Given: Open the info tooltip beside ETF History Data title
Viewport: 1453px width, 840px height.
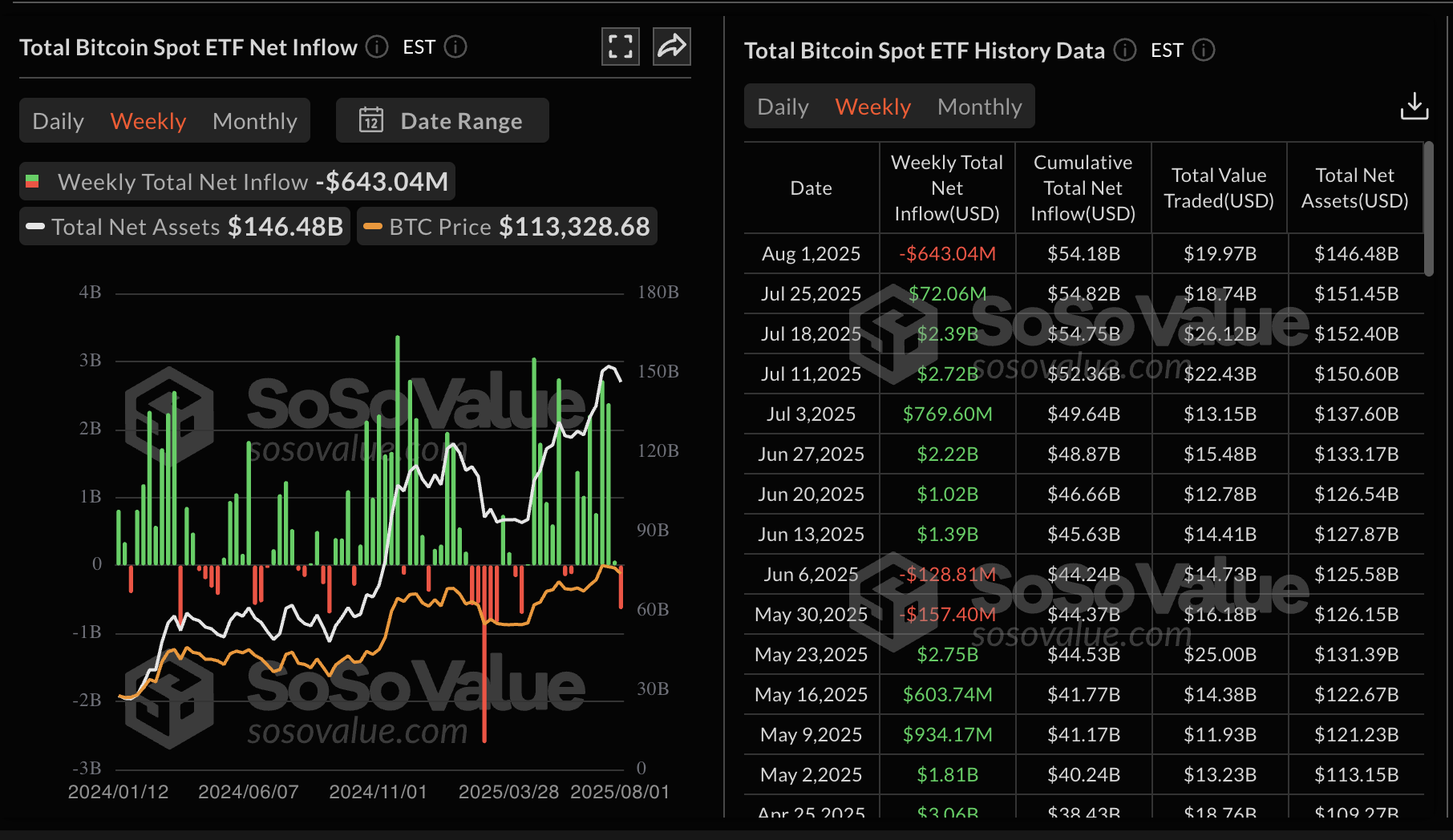Looking at the screenshot, I should tap(1125, 50).
